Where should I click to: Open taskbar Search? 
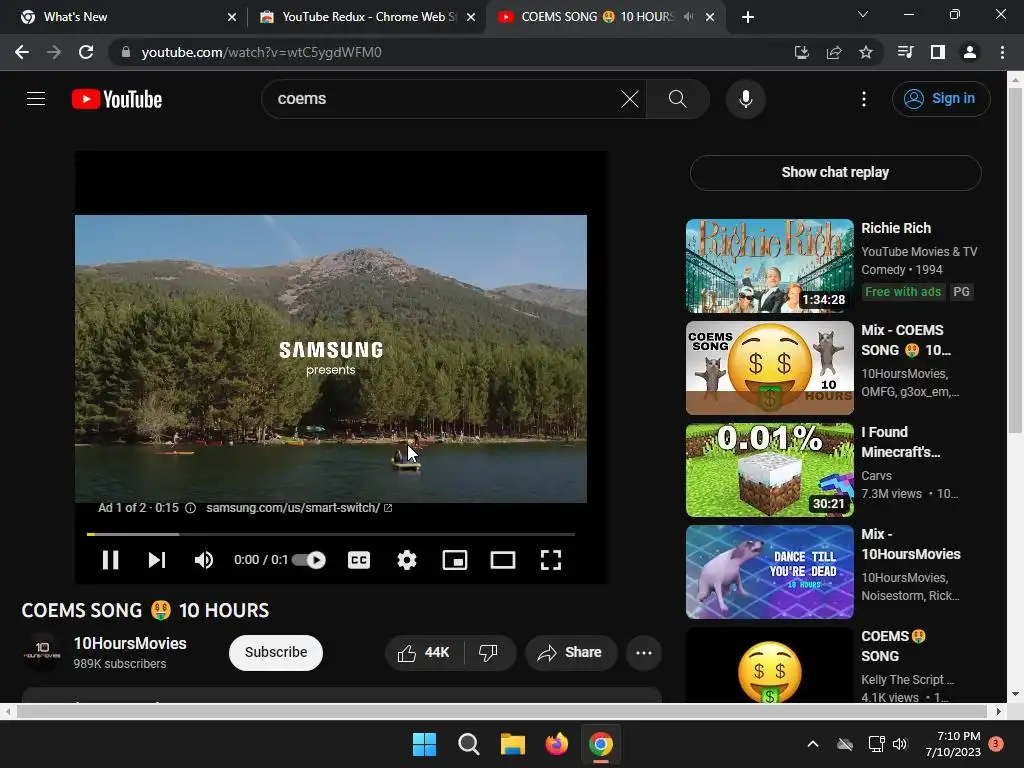click(468, 744)
